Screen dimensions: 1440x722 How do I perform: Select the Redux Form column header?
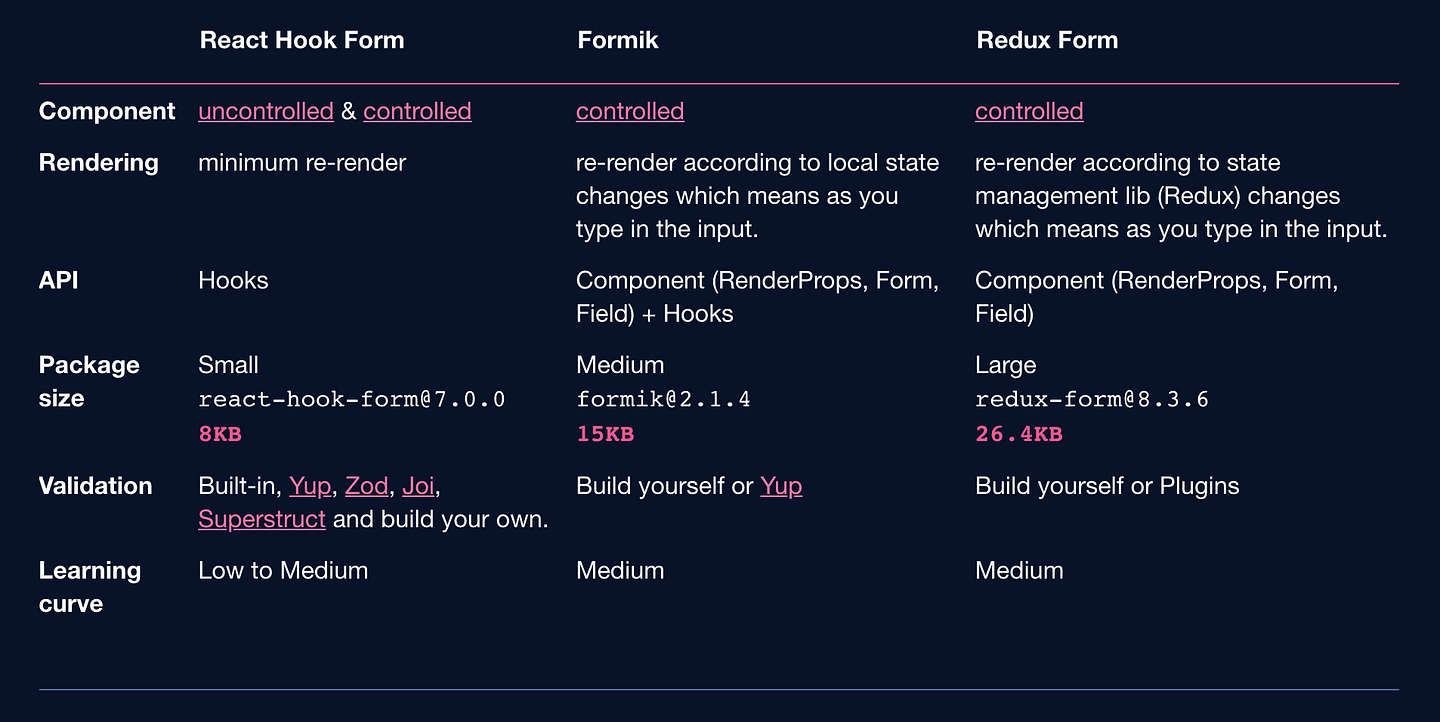pos(1047,40)
